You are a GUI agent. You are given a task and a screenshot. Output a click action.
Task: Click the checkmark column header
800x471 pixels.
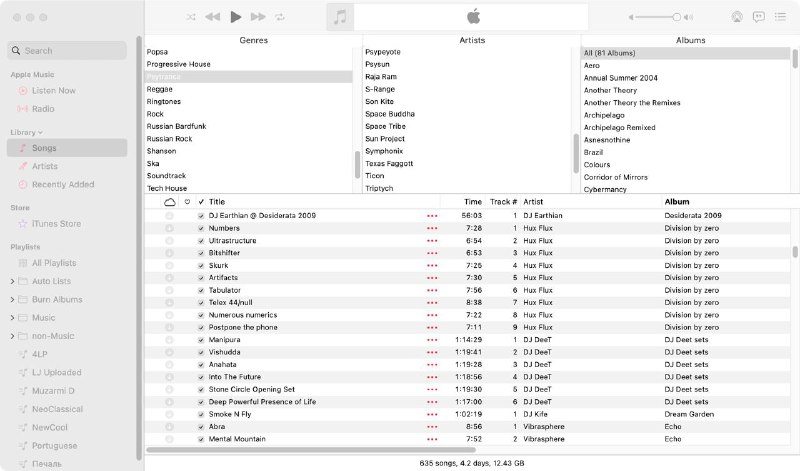click(x=201, y=202)
